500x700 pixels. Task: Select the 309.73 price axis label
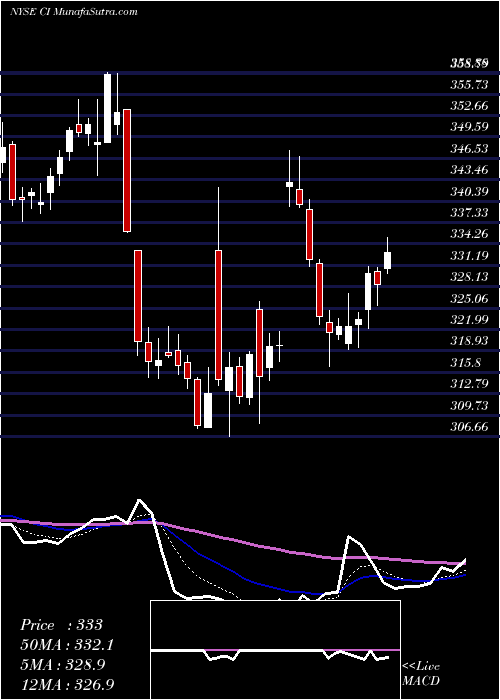(469, 405)
